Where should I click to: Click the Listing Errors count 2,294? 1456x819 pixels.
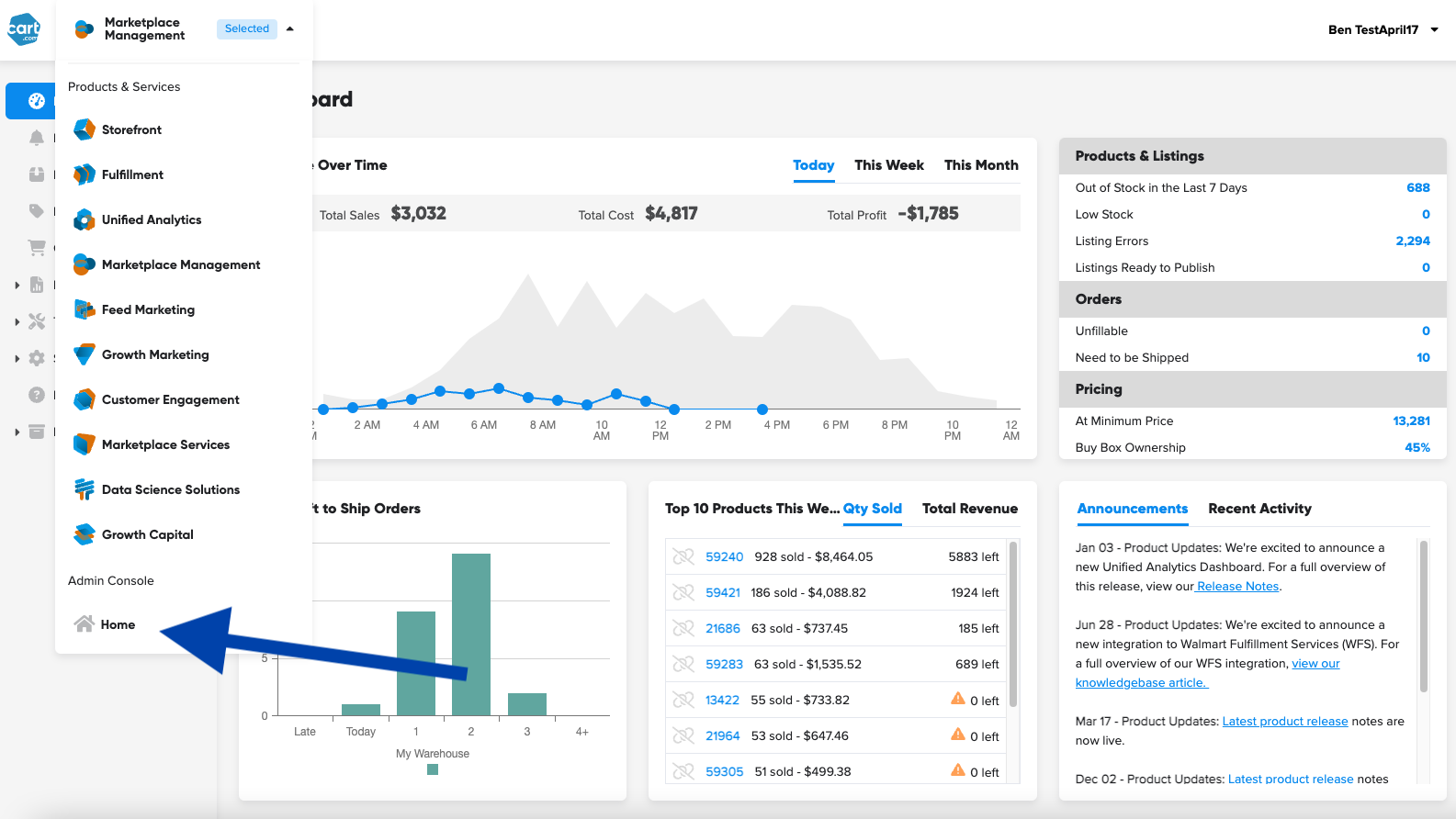point(1412,241)
